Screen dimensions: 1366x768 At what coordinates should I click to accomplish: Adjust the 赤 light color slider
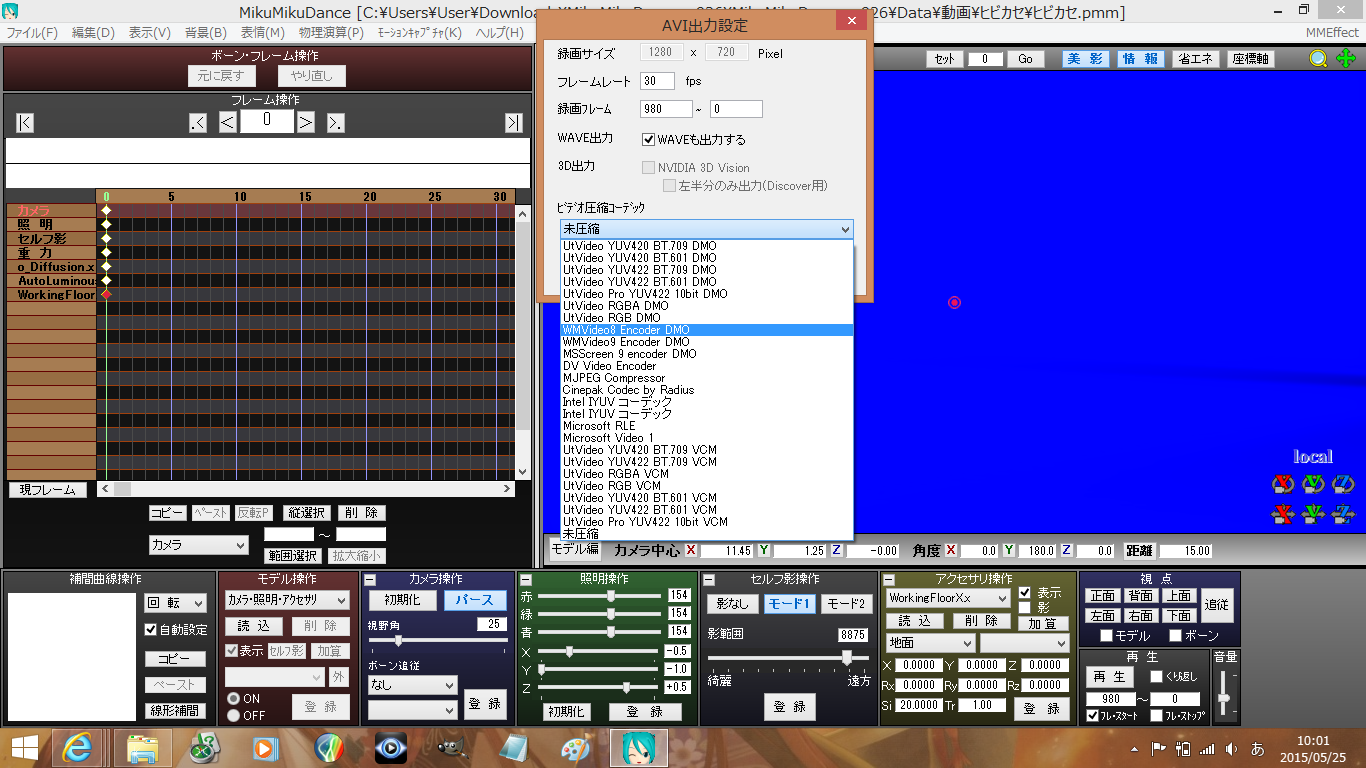click(x=601, y=596)
